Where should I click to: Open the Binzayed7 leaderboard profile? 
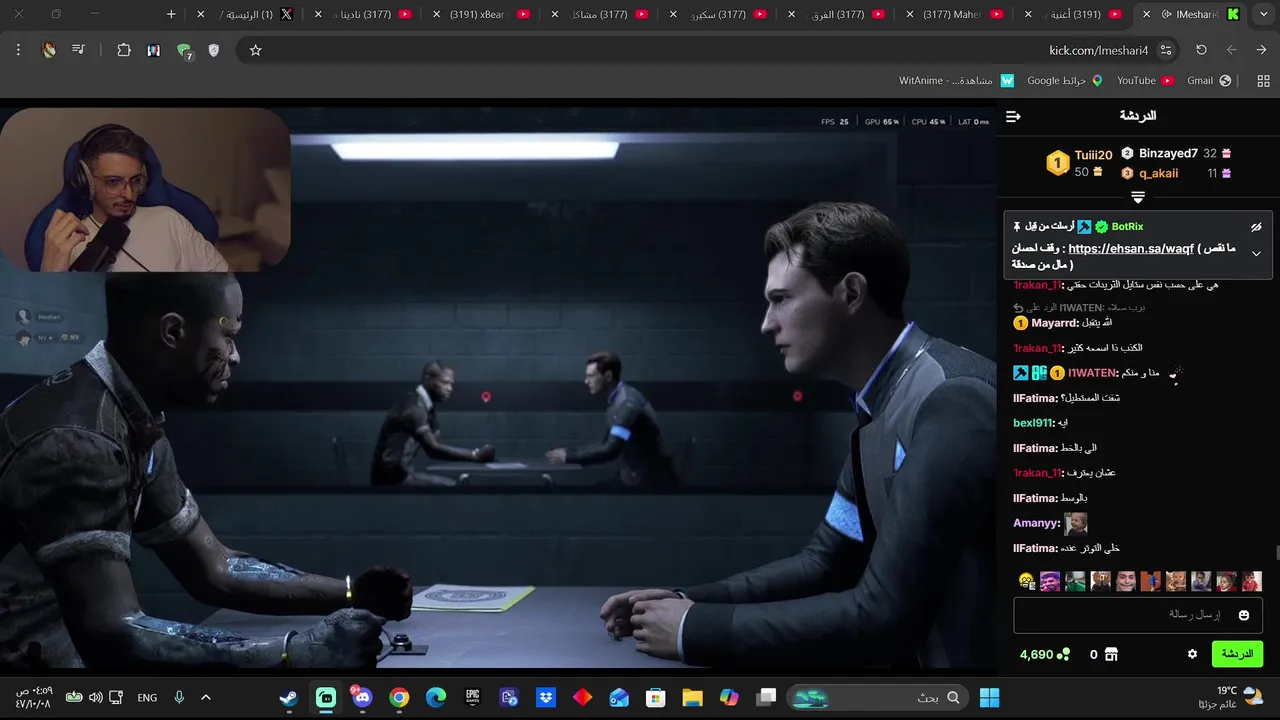tap(1168, 153)
